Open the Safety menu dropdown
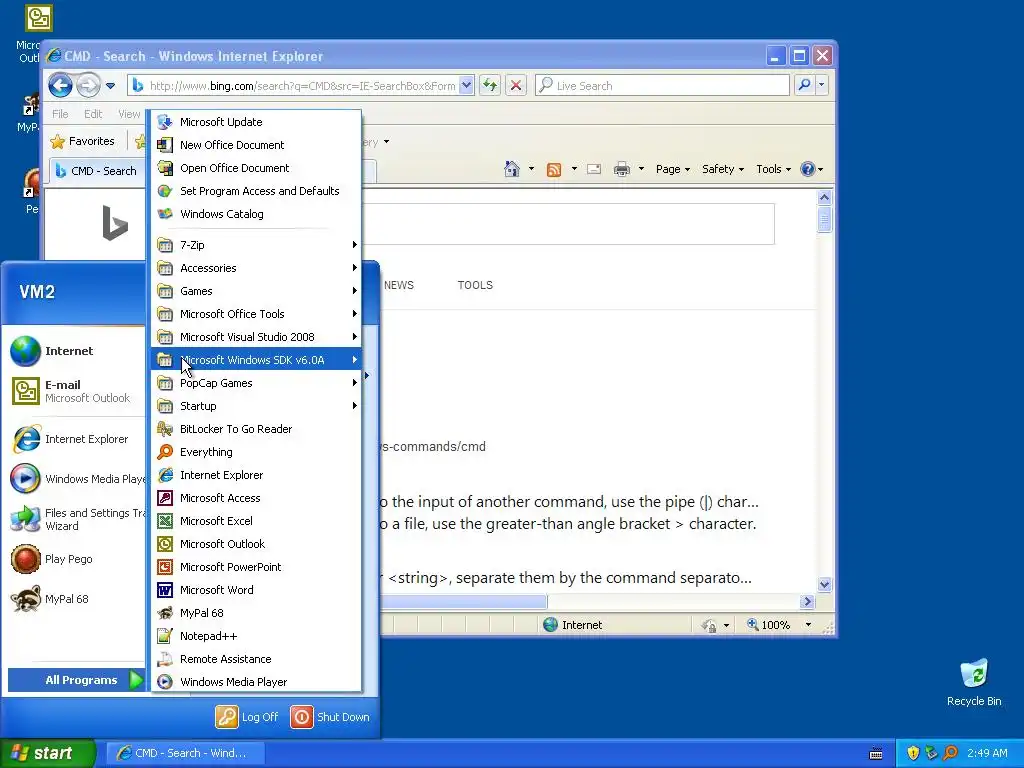Image resolution: width=1024 pixels, height=768 pixels. [x=722, y=169]
